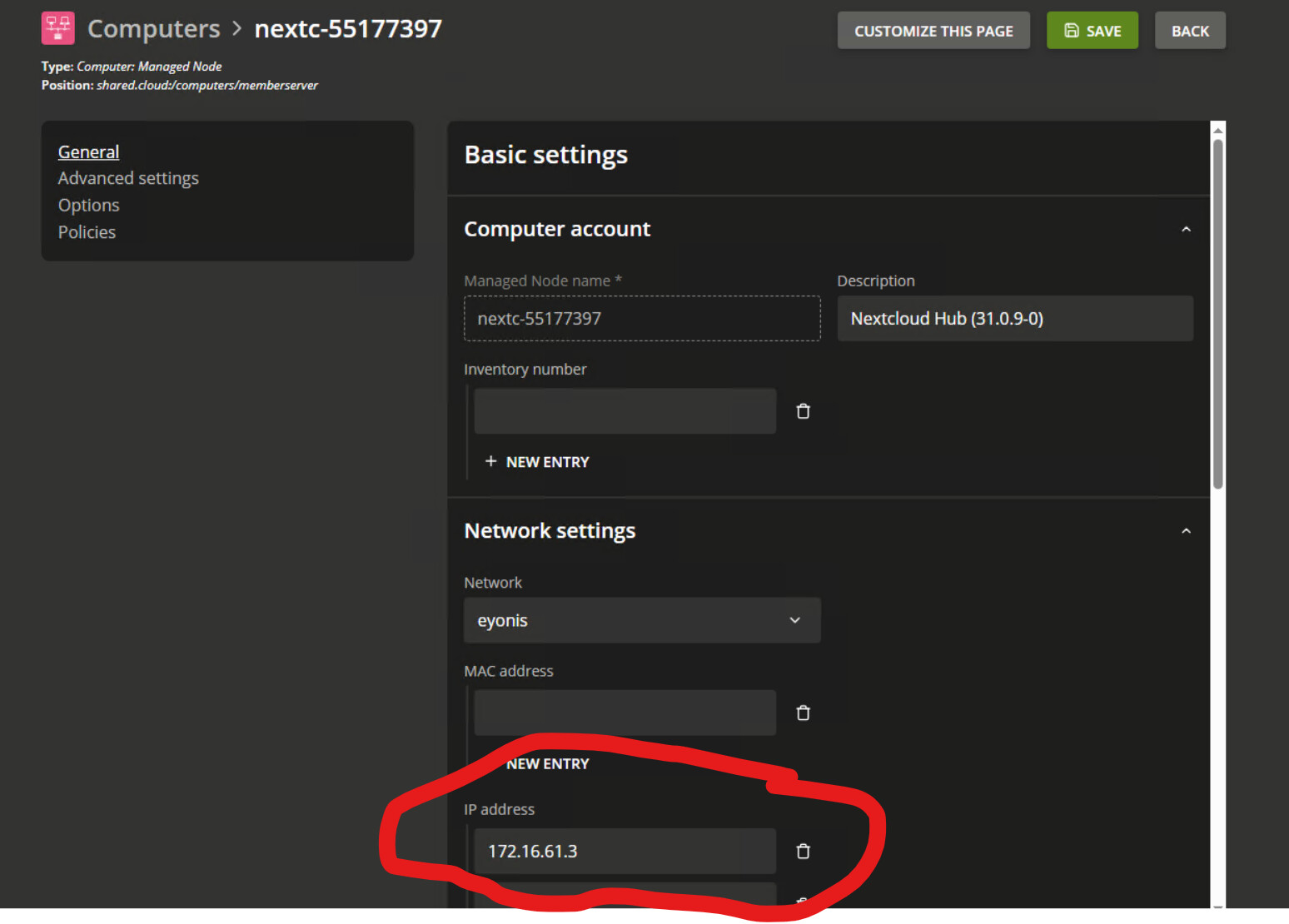The width and height of the screenshot is (1289, 924).
Task: Open the Policies tab
Action: [x=87, y=232]
